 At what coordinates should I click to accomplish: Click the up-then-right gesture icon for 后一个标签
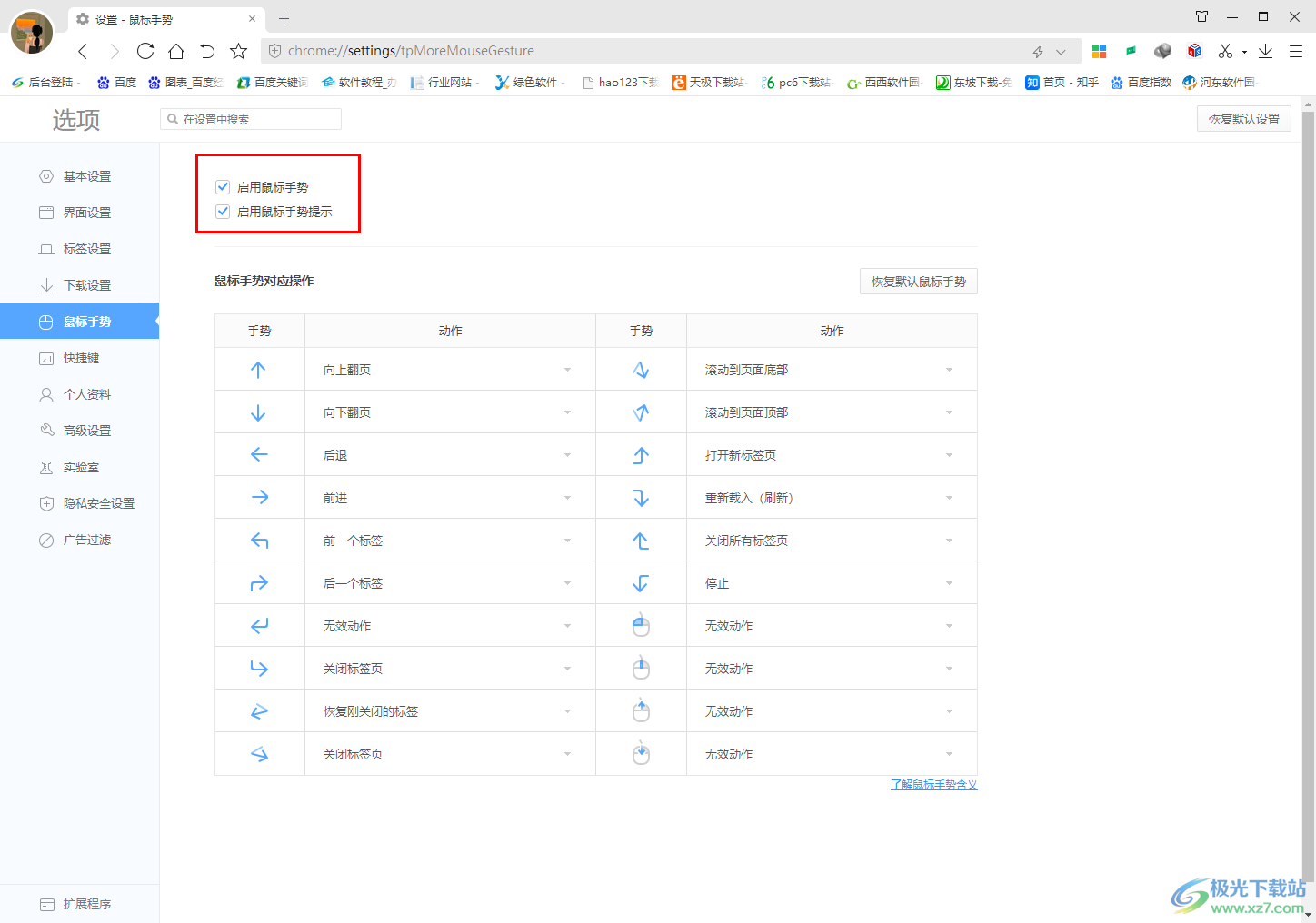[x=259, y=583]
